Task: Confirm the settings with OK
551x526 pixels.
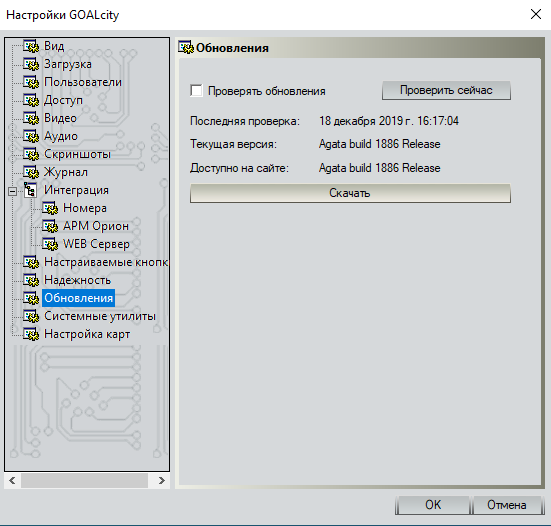Action: 433,505
